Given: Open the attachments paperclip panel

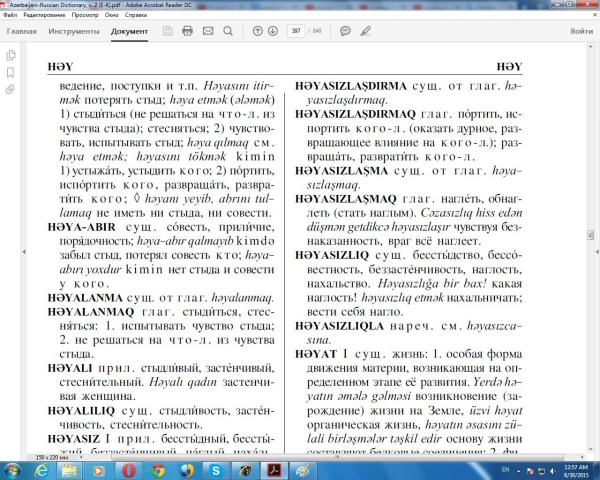Looking at the screenshot, I should pos(10,89).
